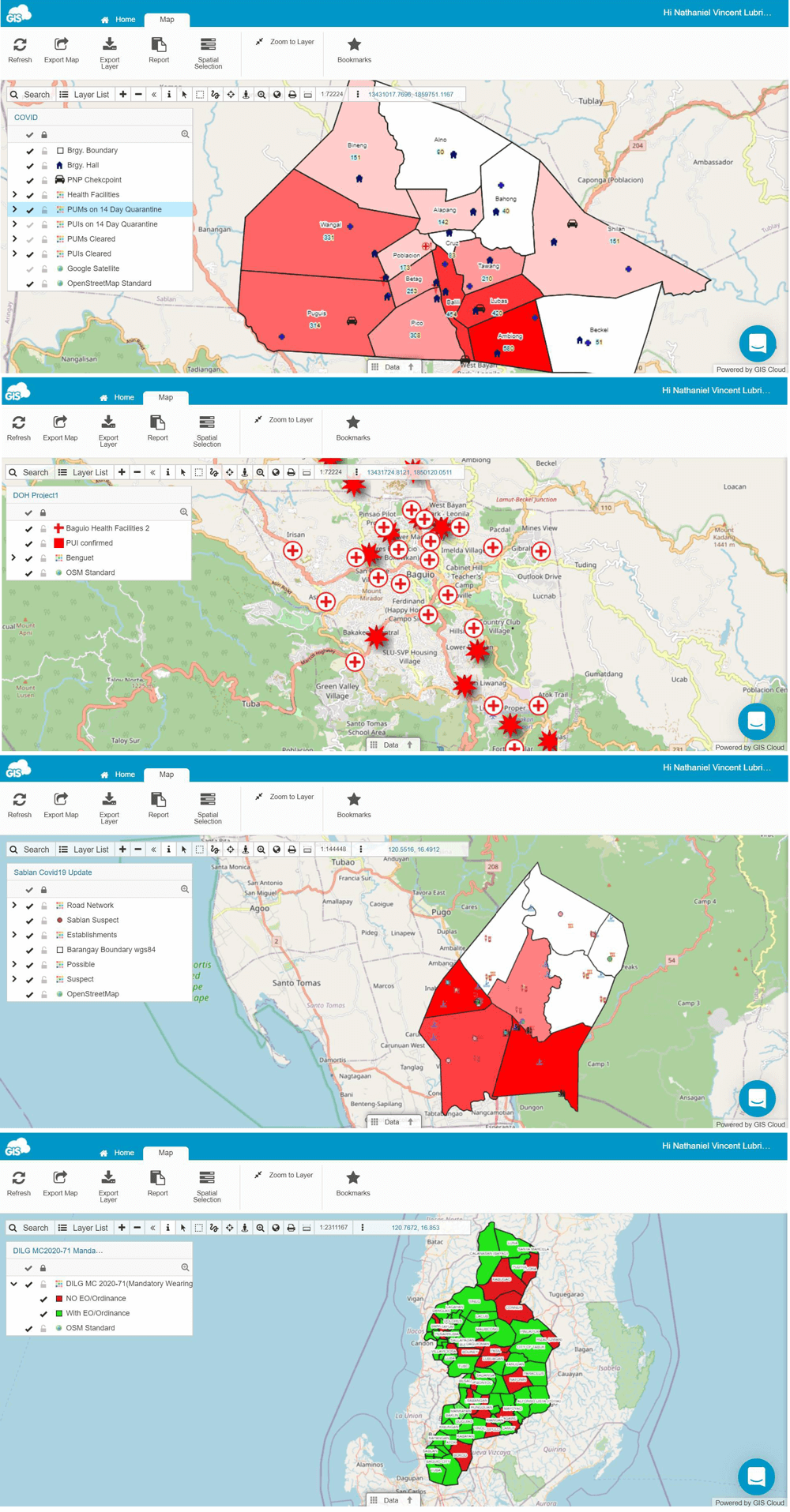790x1512 pixels.
Task: Click Zoom to Layer above the DILG map
Action: (284, 1175)
